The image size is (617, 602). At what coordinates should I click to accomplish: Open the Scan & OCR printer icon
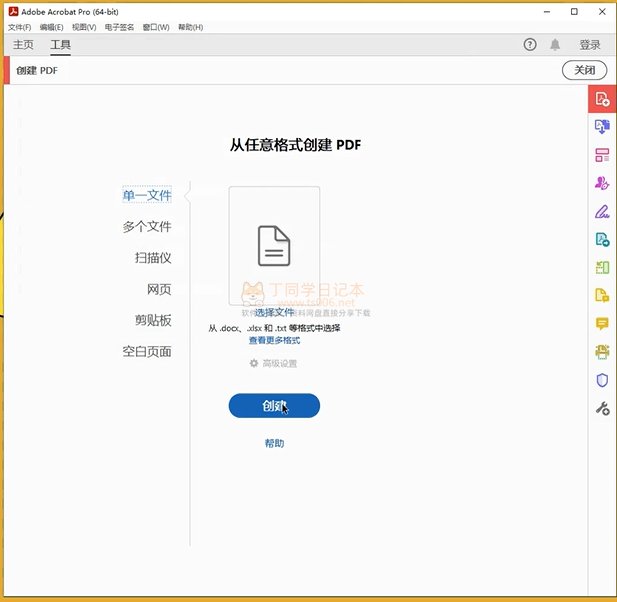602,352
